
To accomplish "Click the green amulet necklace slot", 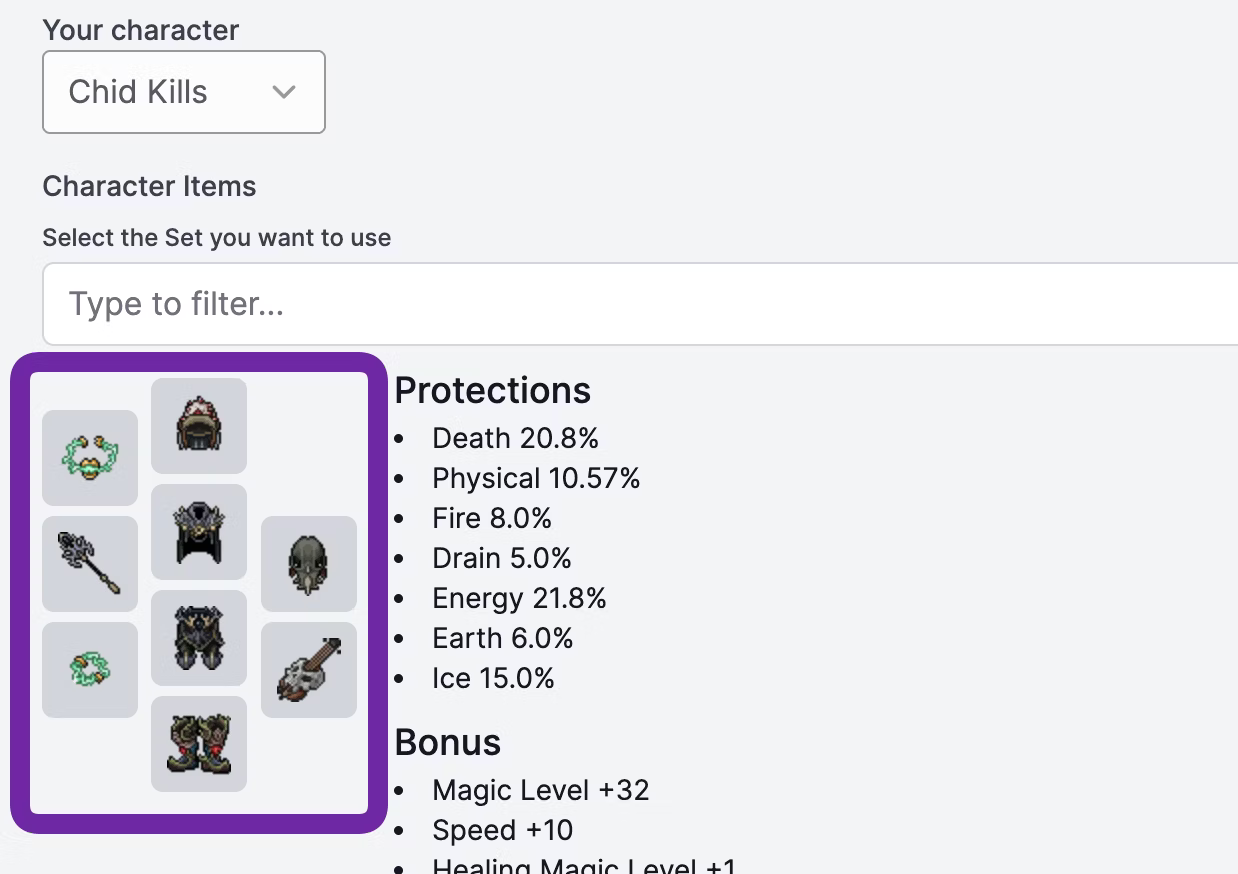I will coord(90,457).
